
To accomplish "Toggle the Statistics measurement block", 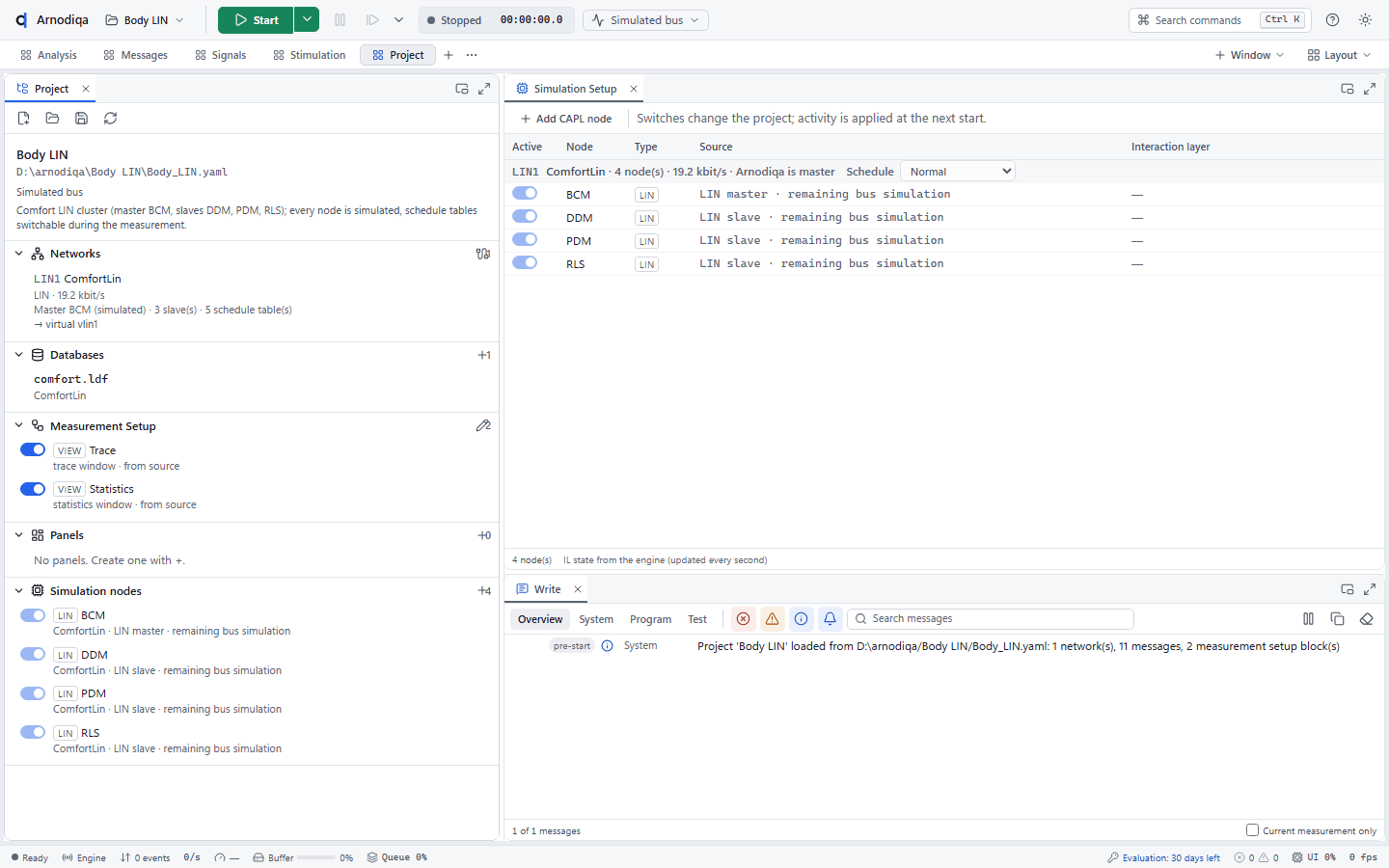I will [x=33, y=489].
